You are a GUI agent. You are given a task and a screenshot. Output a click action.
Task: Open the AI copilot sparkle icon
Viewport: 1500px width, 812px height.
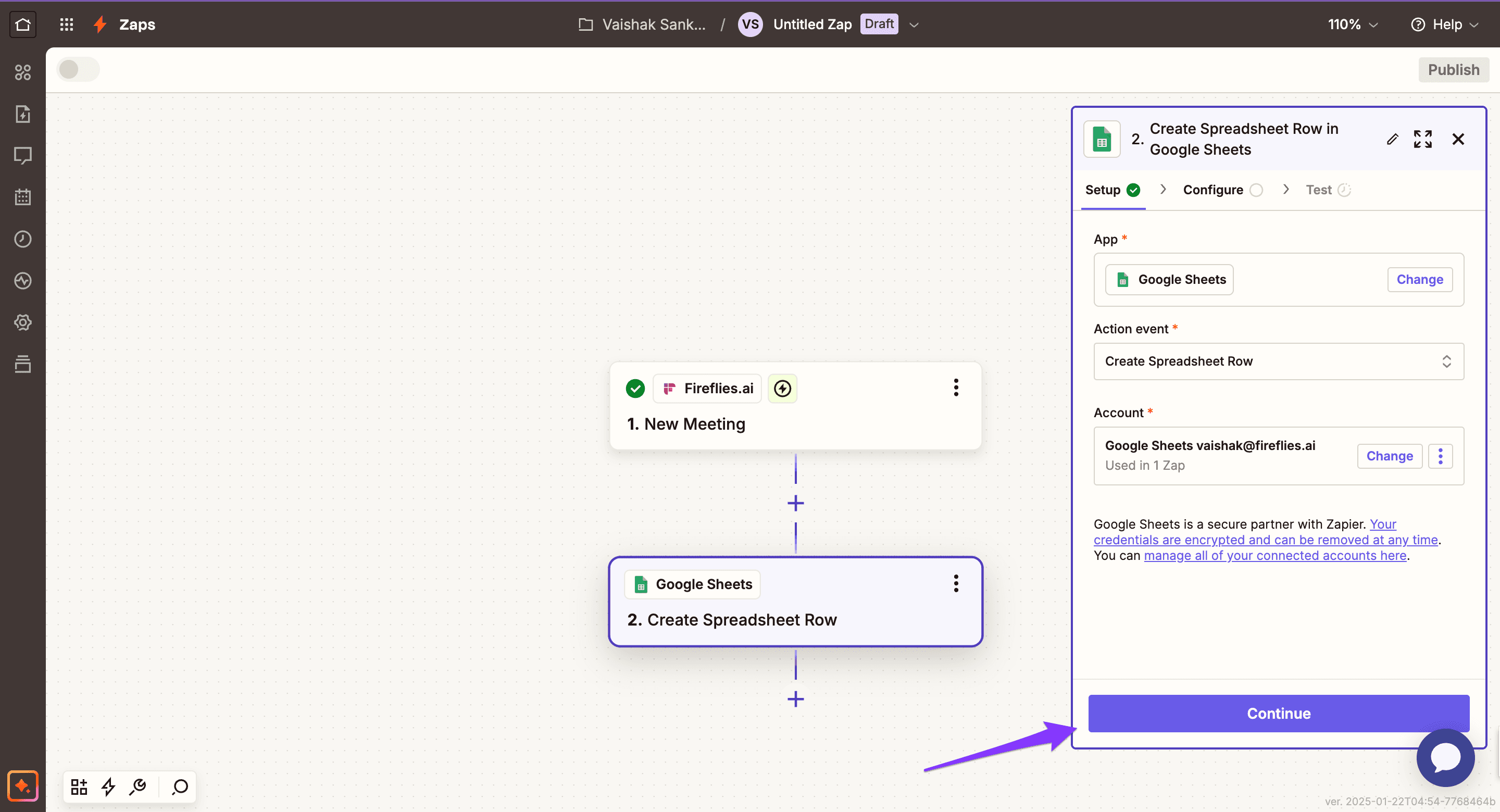(23, 786)
